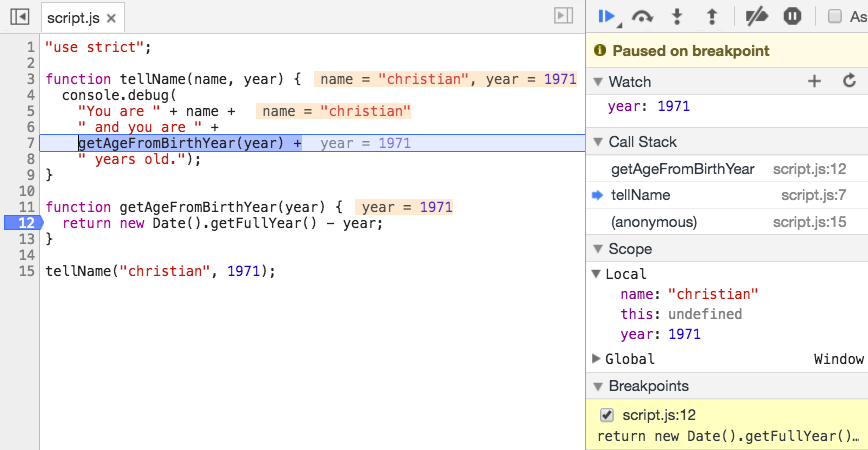Image resolution: width=868 pixels, height=450 pixels.
Task: Hide the debugger sidebar panel
Action: [x=563, y=16]
